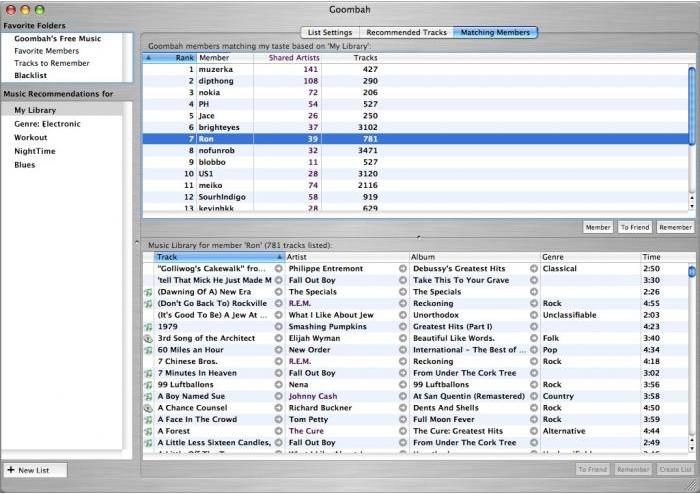Select the 'Genre: Electronic' recommendation list
700x494 pixels.
47,124
